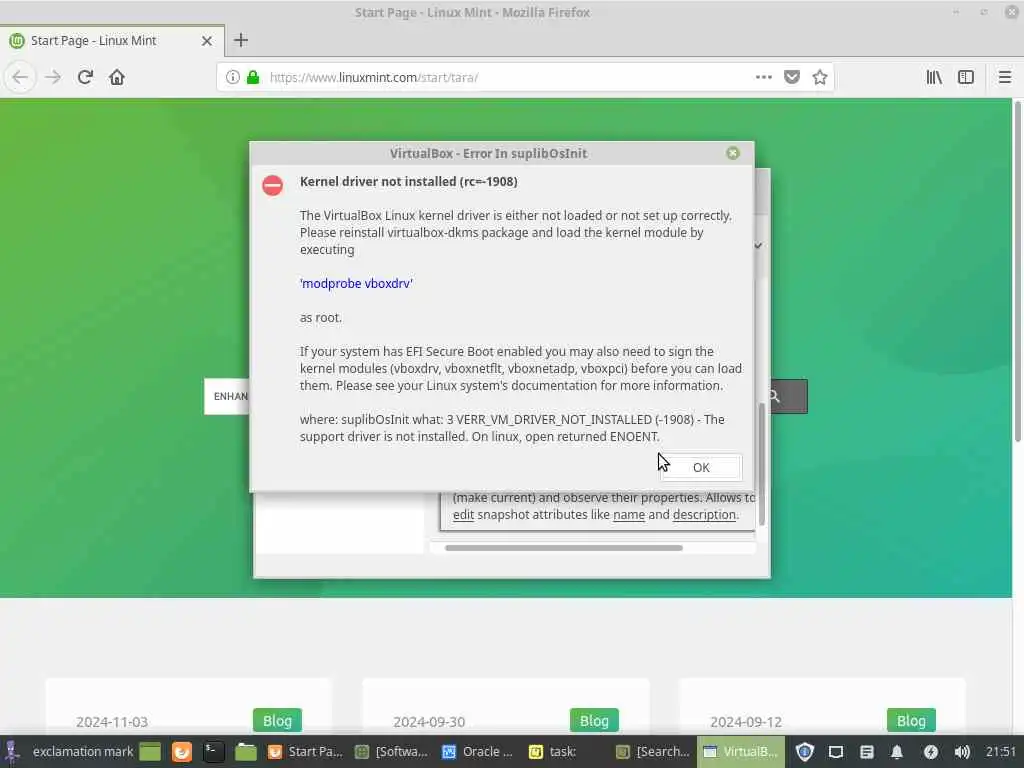Click the red error stop icon in dialog
This screenshot has height=768, width=1024.
coord(272,185)
